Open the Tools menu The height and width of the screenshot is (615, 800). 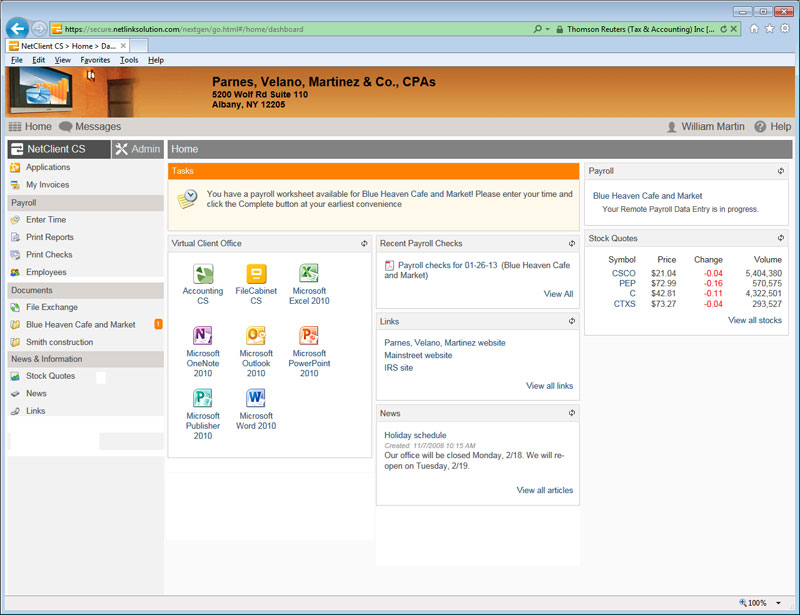click(129, 60)
